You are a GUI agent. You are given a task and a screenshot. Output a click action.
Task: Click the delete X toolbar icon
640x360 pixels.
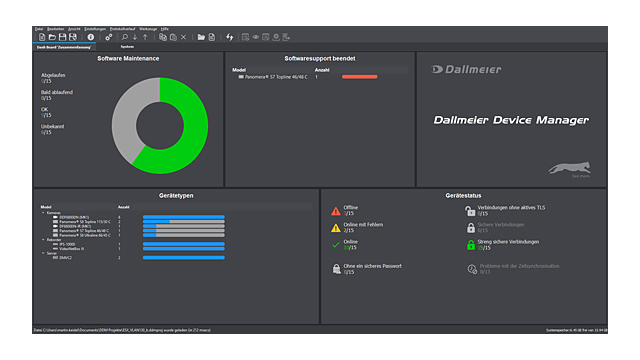click(x=184, y=37)
